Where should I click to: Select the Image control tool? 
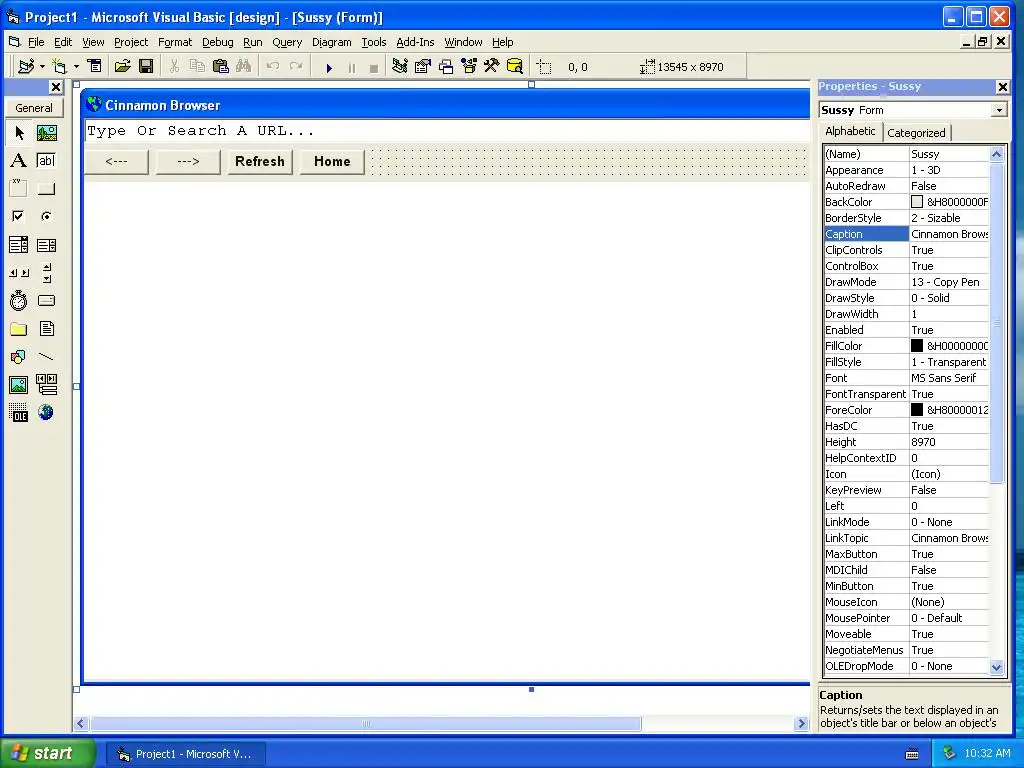pyautogui.click(x=18, y=385)
